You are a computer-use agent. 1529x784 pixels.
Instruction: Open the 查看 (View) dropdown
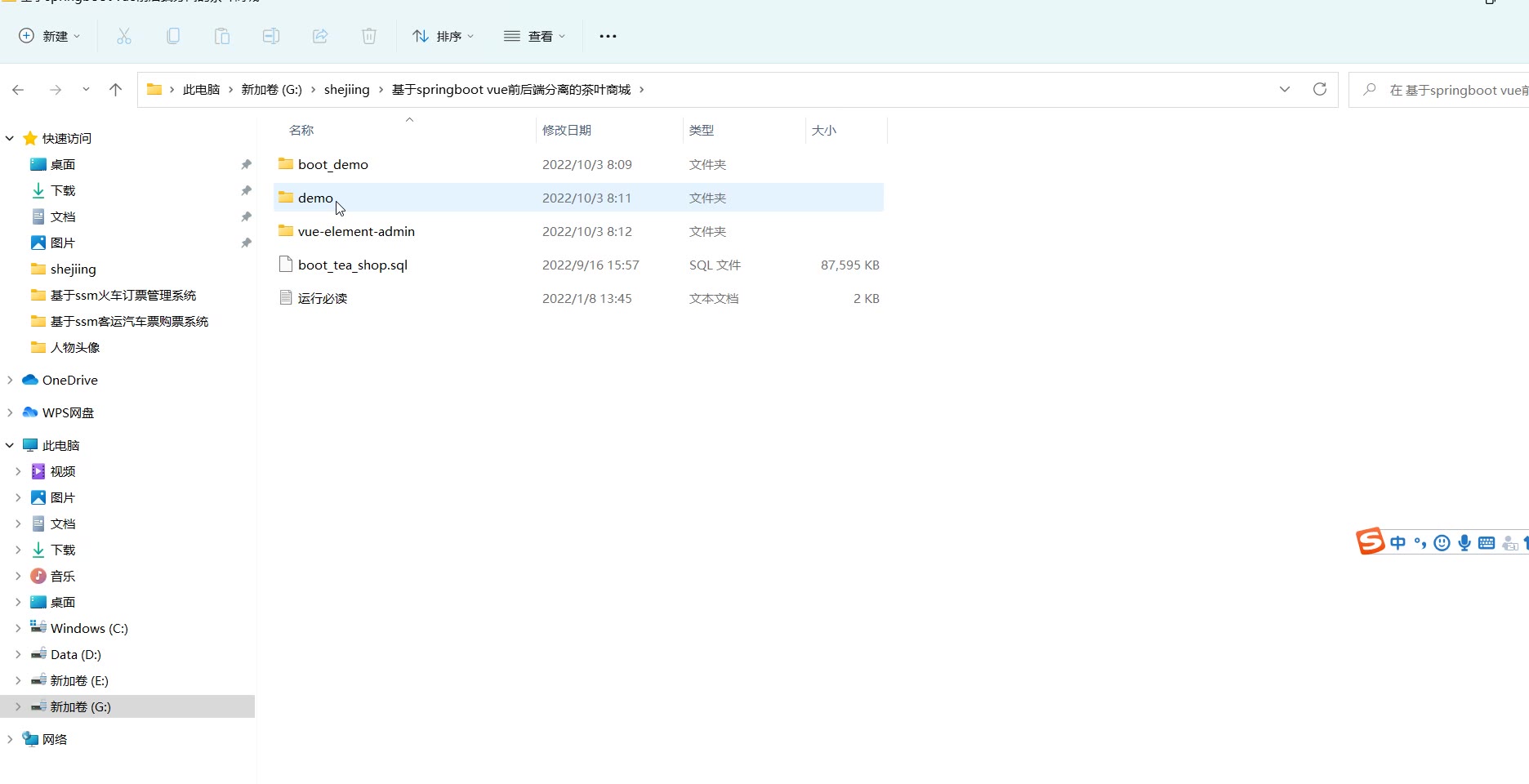click(x=535, y=36)
